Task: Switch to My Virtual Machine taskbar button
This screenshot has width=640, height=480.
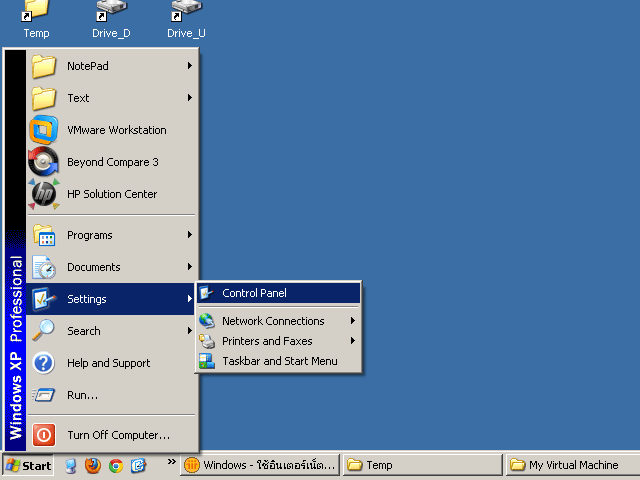Action: pyautogui.click(x=573, y=465)
